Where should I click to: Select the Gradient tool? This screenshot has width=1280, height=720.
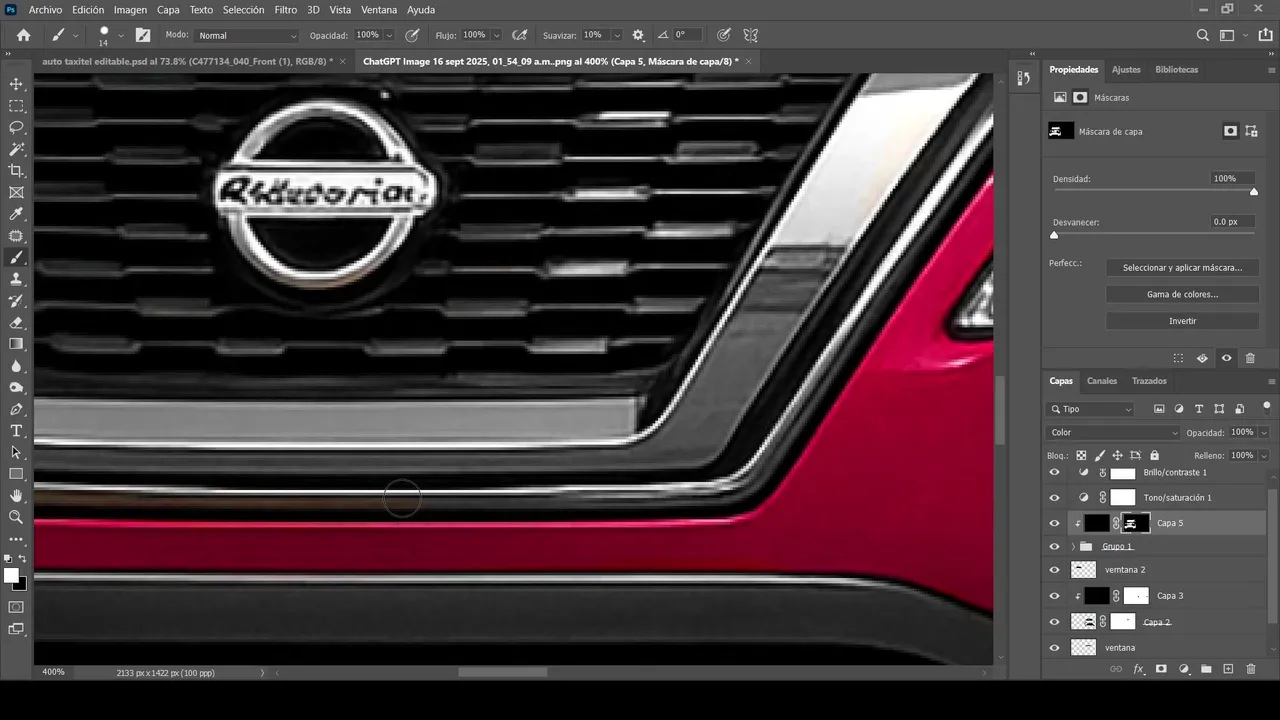click(x=16, y=344)
